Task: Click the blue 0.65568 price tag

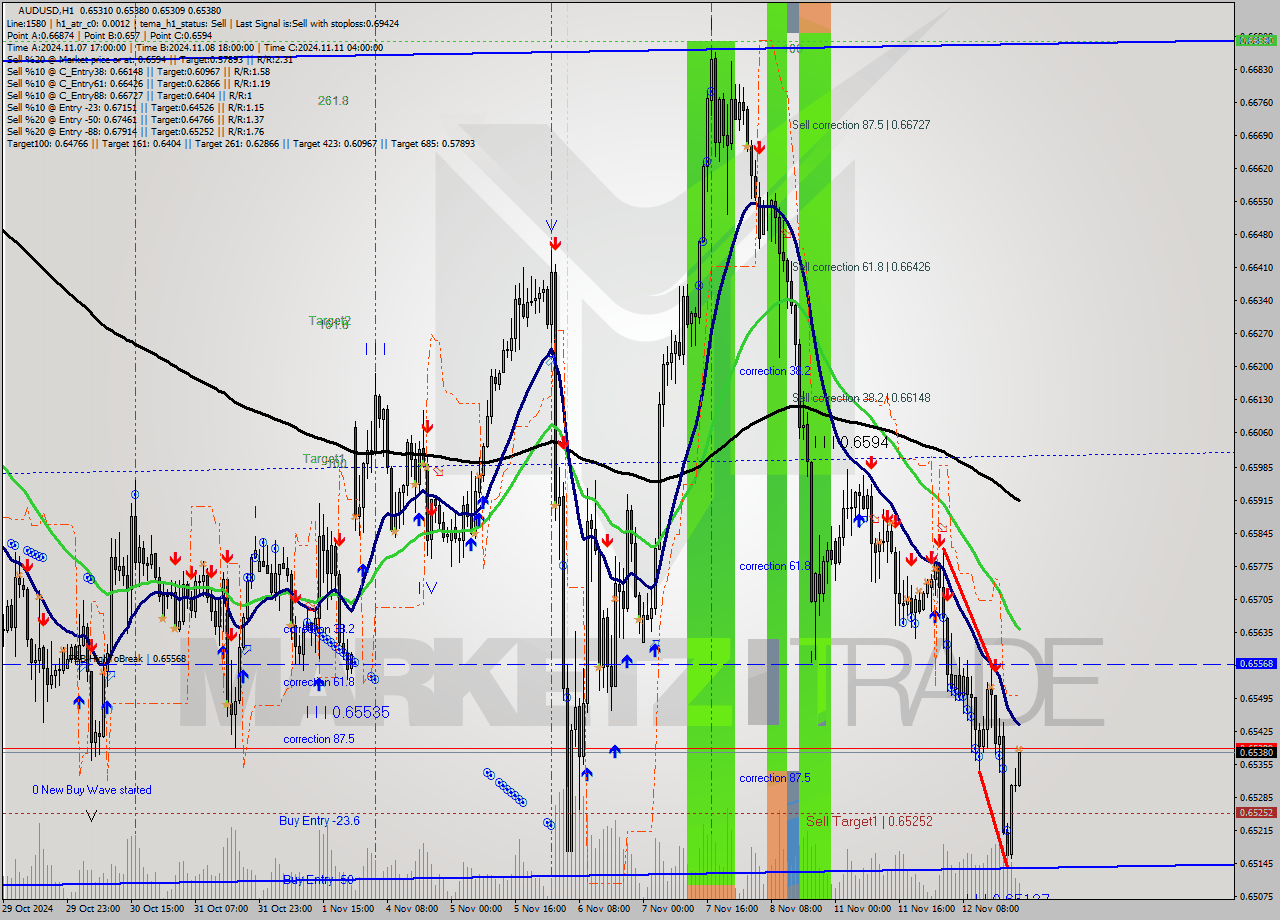Action: tap(1256, 663)
